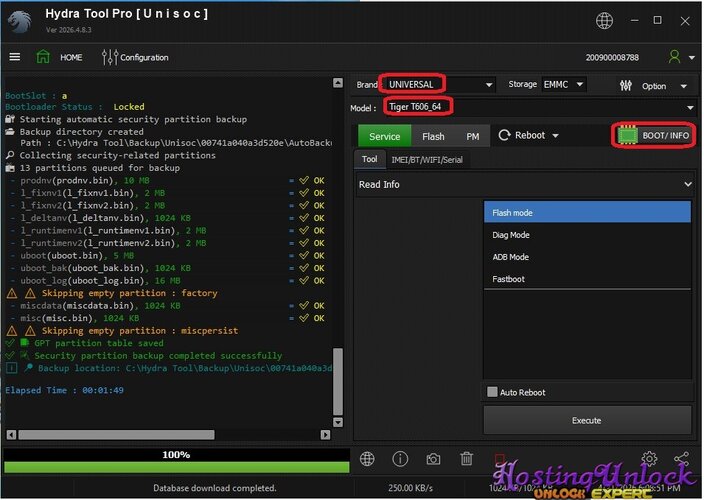This screenshot has height=500, width=704.
Task: Click the '250.00 KB/s' status entry
Action: [x=410, y=487]
